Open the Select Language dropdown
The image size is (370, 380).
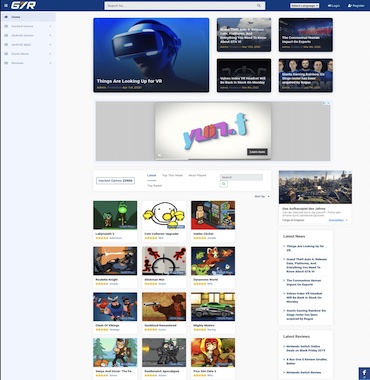coord(305,6)
